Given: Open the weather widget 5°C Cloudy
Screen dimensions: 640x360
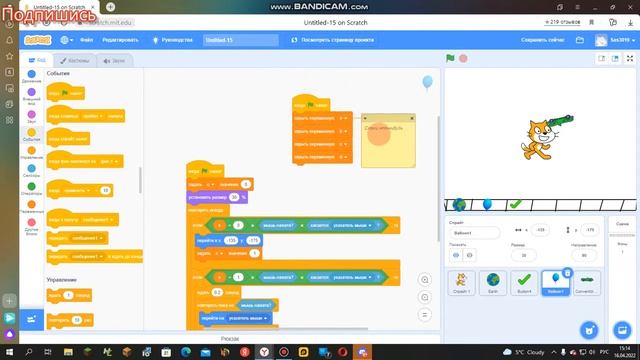Looking at the screenshot, I should coord(524,352).
